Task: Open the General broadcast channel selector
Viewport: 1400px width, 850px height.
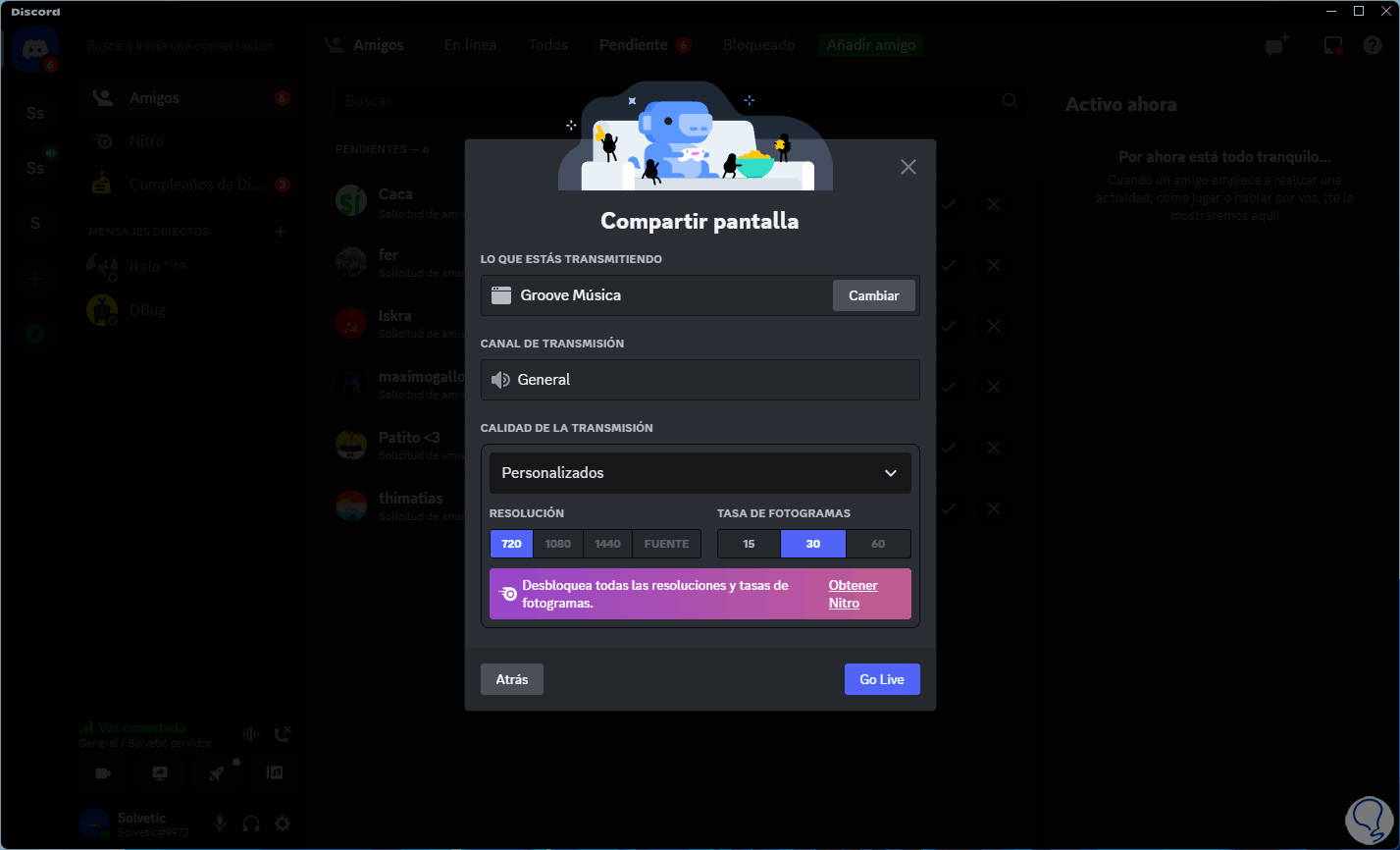Action: pyautogui.click(x=700, y=380)
